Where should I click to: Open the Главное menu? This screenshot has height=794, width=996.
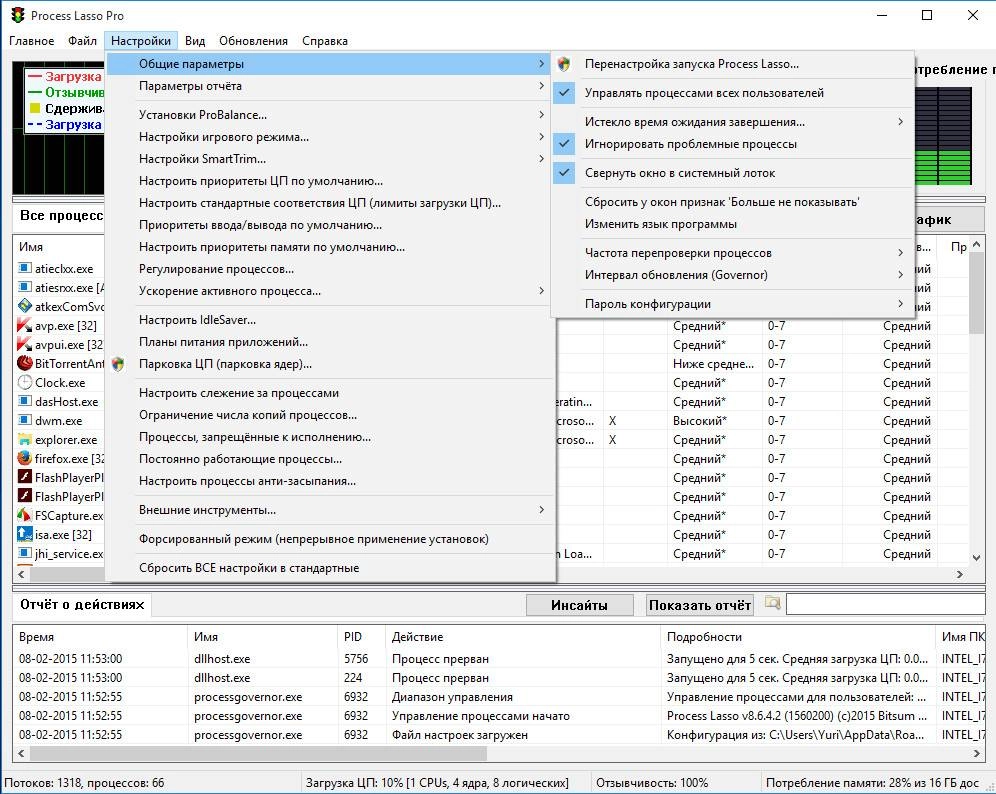(31, 41)
